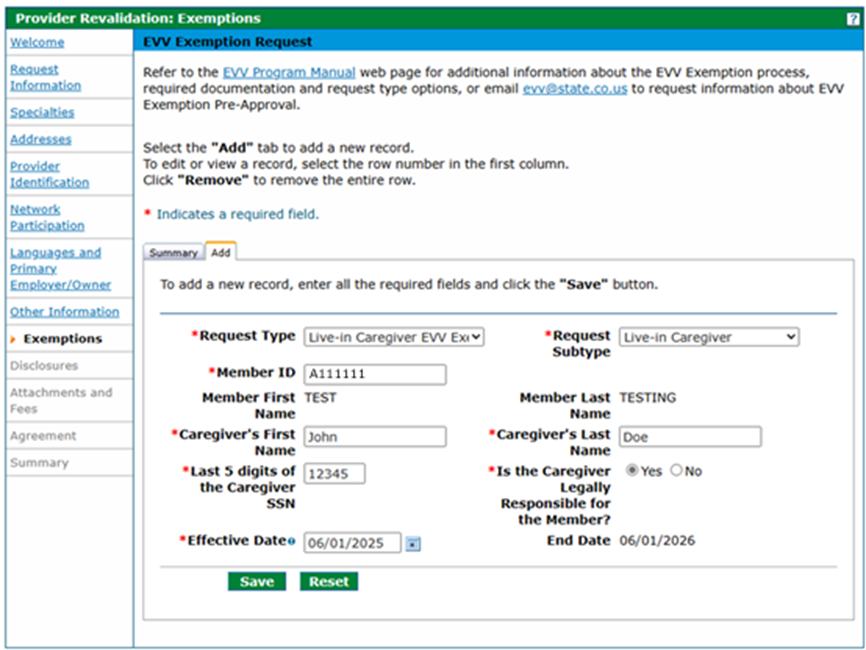Go to Welcome in sidebar
866x650 pixels.
click(x=37, y=43)
